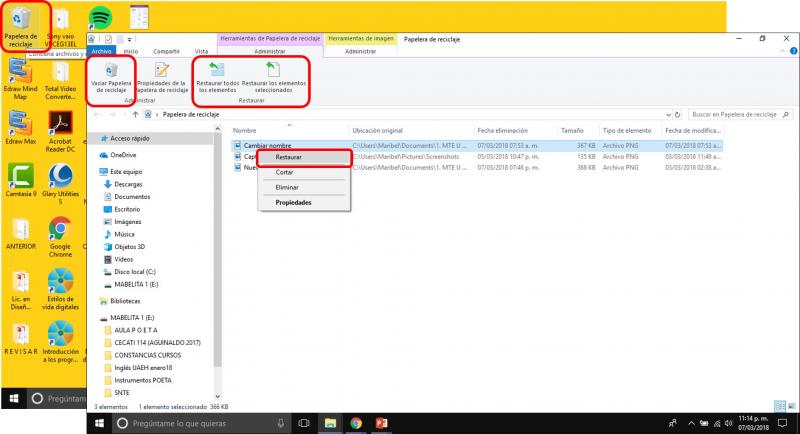Image resolution: width=800 pixels, height=434 pixels.
Task: Switch to Compartir ribbon tab
Action: pos(166,52)
